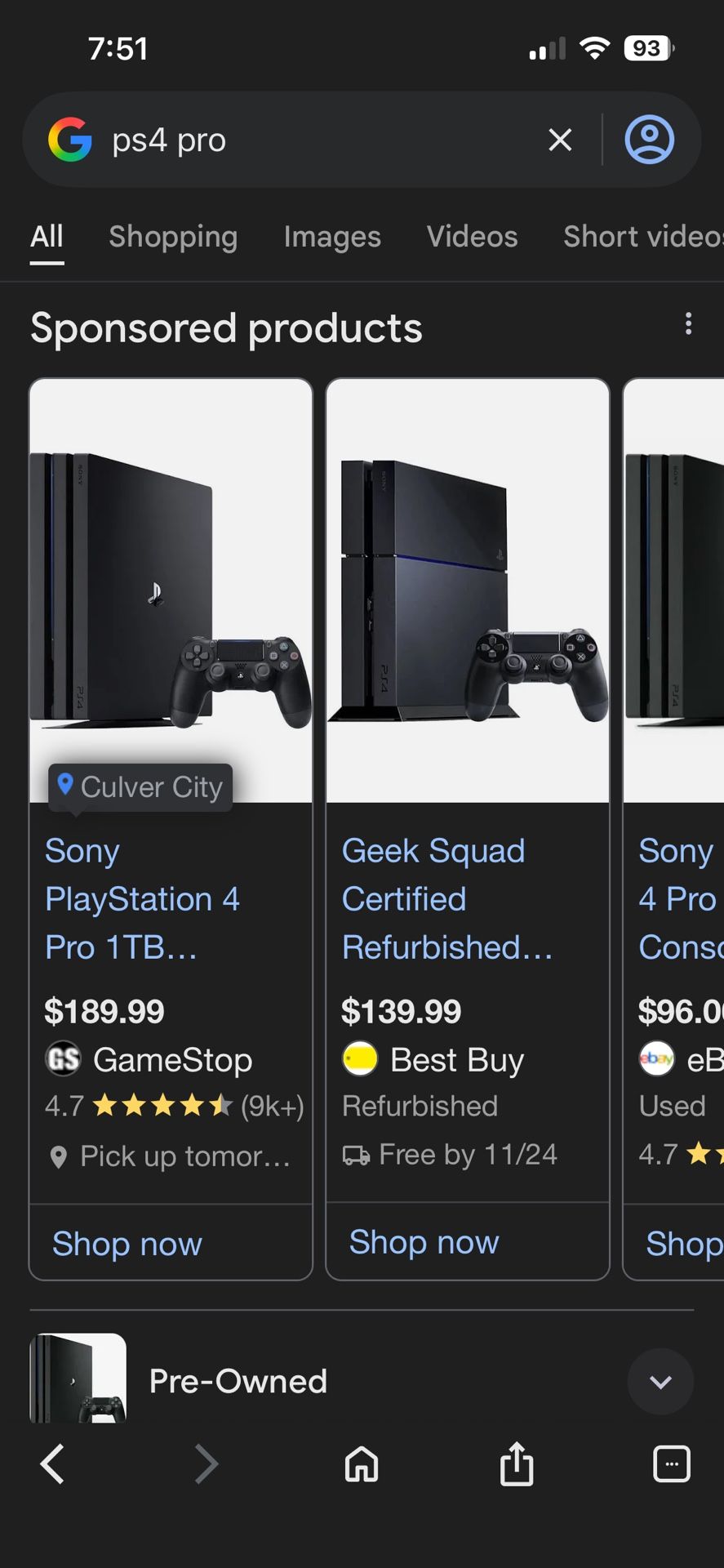
Task: Click the Culver City location chip
Action: (x=140, y=786)
